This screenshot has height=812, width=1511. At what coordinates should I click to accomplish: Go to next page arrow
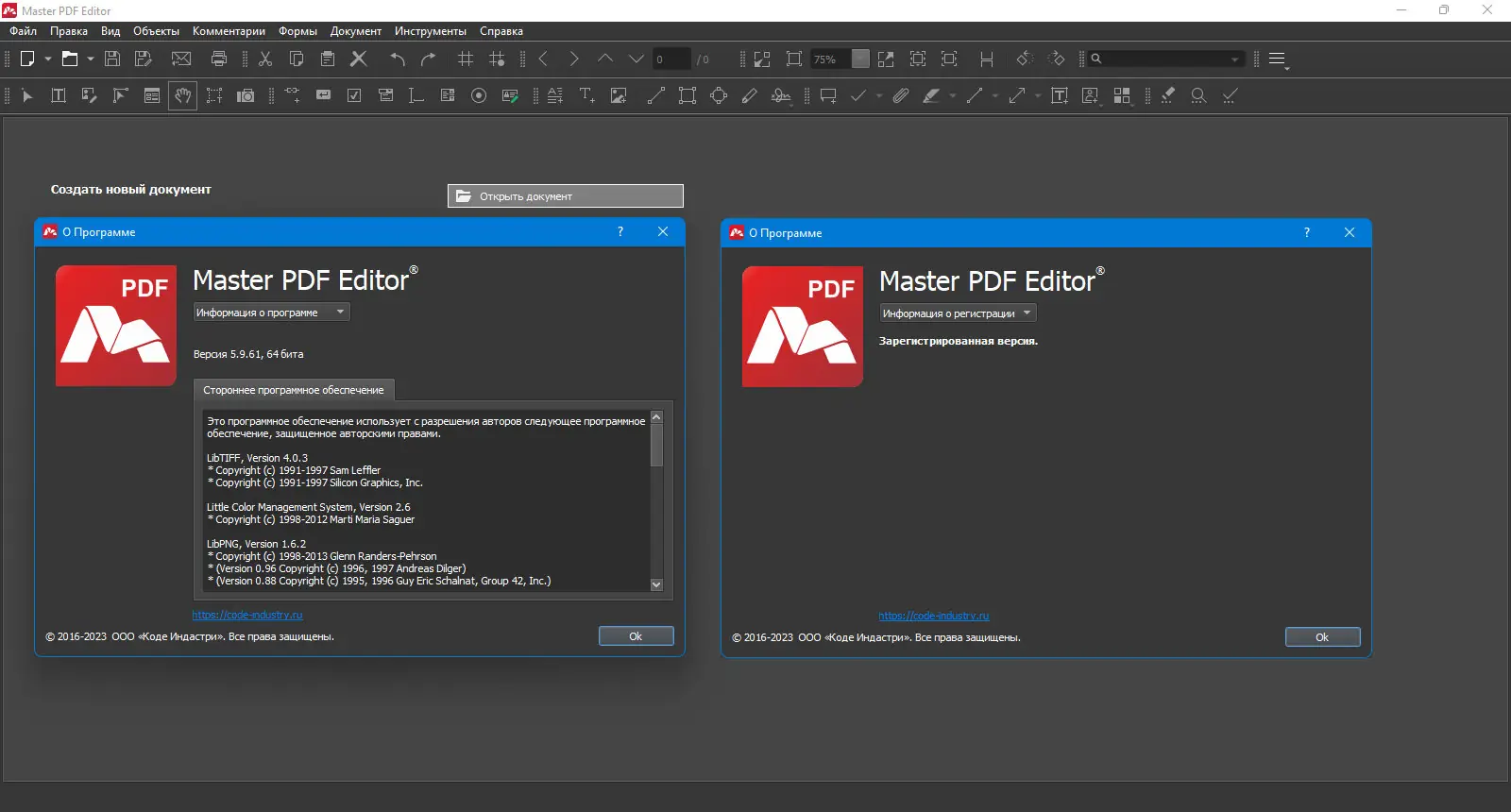point(574,59)
